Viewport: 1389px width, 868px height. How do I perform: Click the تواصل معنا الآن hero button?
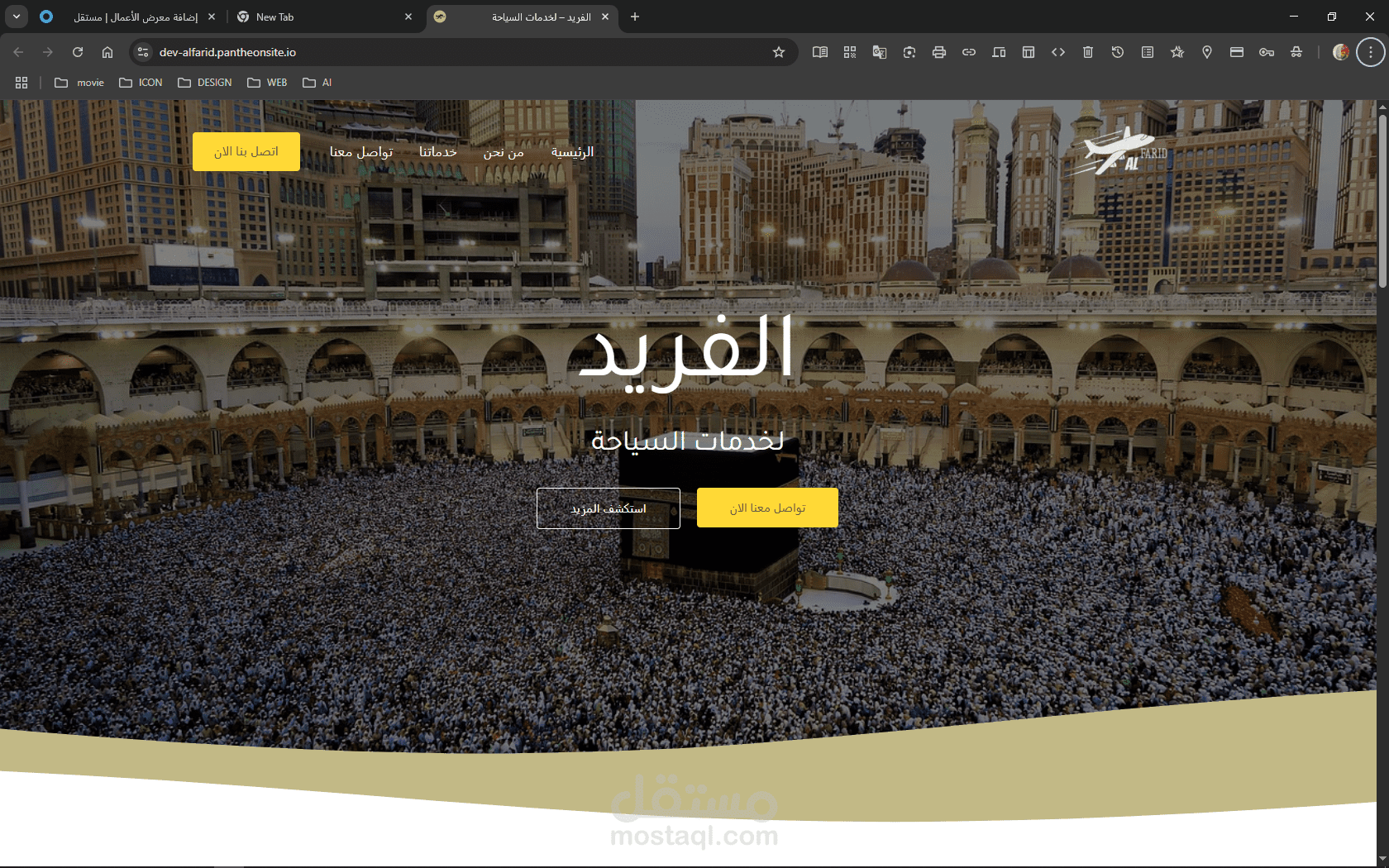tap(767, 508)
